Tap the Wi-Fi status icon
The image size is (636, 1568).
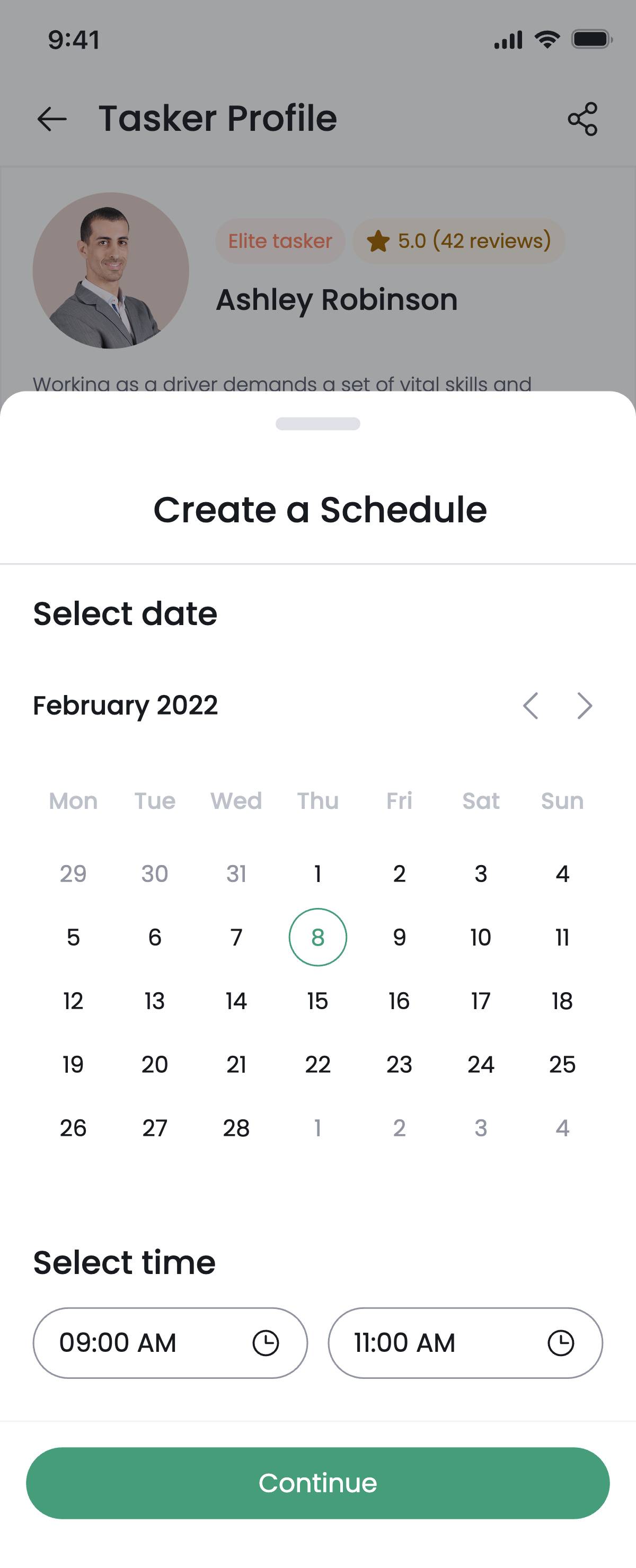pyautogui.click(x=547, y=40)
